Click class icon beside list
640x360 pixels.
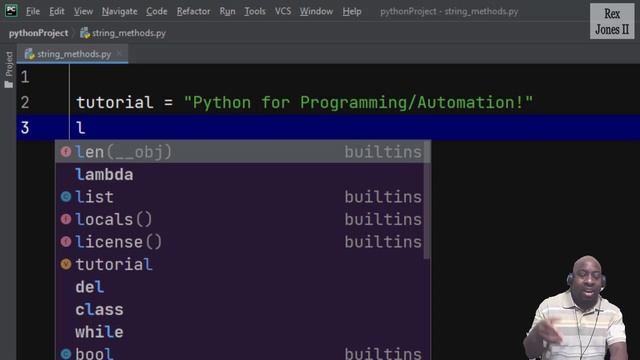click(66, 197)
